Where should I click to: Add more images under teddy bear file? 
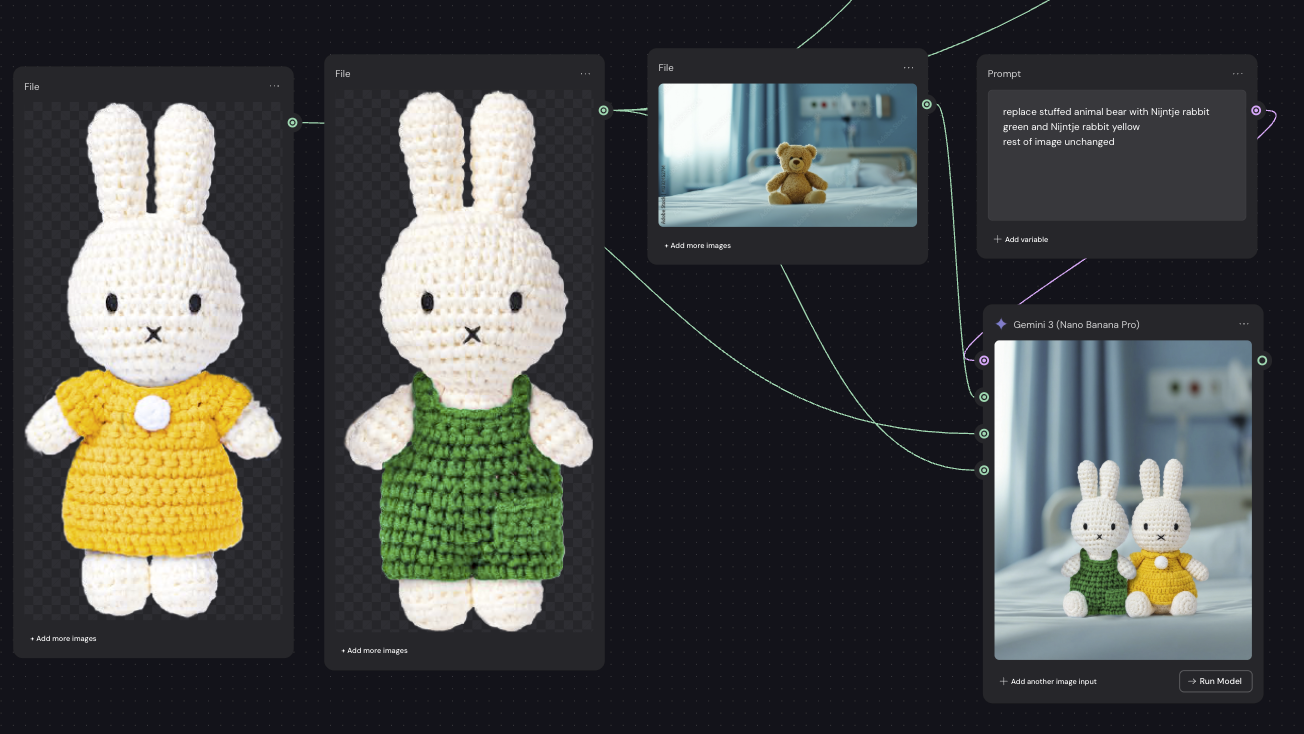[x=698, y=245]
